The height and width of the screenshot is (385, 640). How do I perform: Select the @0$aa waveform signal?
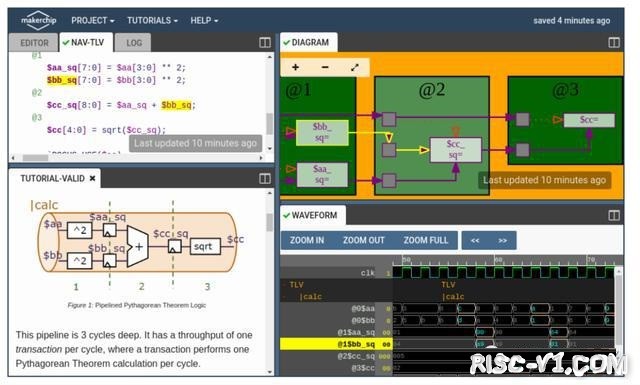336,309
